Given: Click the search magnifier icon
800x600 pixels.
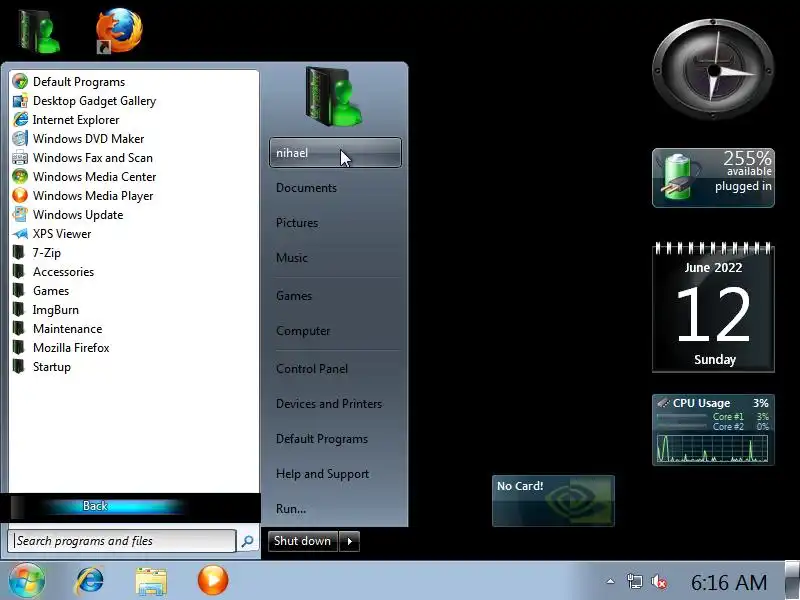Looking at the screenshot, I should tap(247, 541).
